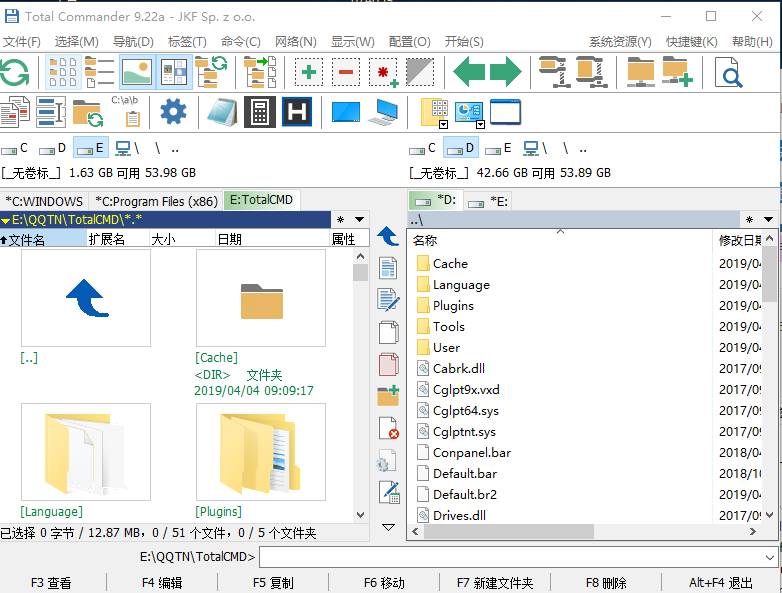The width and height of the screenshot is (782, 593).
Task: Toggle the quick view panel icon
Action: click(174, 72)
